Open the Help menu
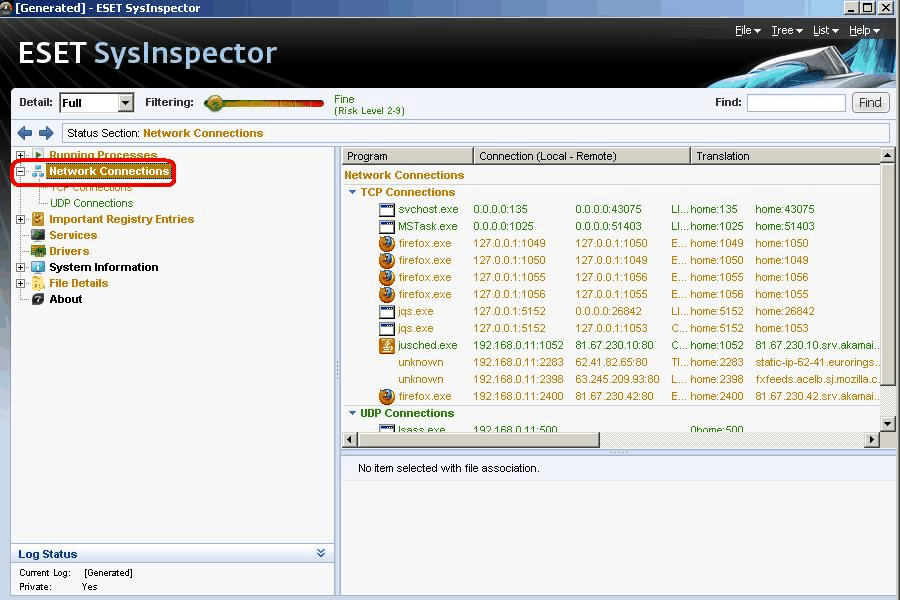Image resolution: width=900 pixels, height=600 pixels. [864, 30]
